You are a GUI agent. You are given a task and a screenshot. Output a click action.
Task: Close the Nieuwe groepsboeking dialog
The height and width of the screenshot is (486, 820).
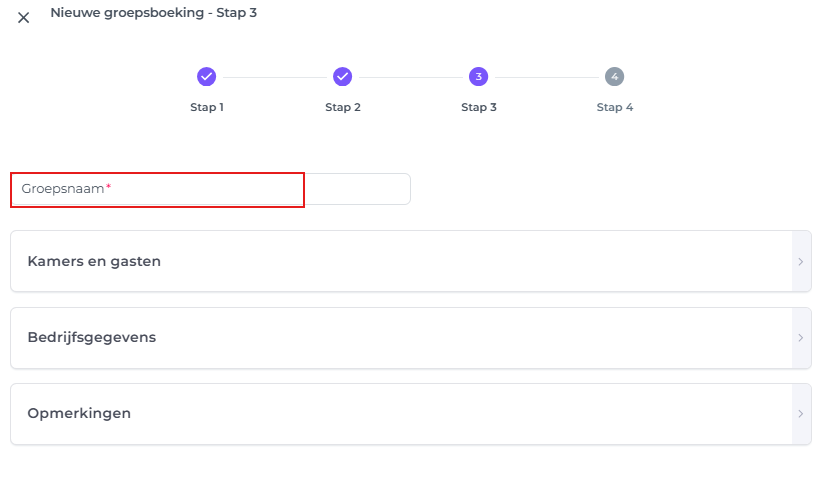(x=24, y=18)
